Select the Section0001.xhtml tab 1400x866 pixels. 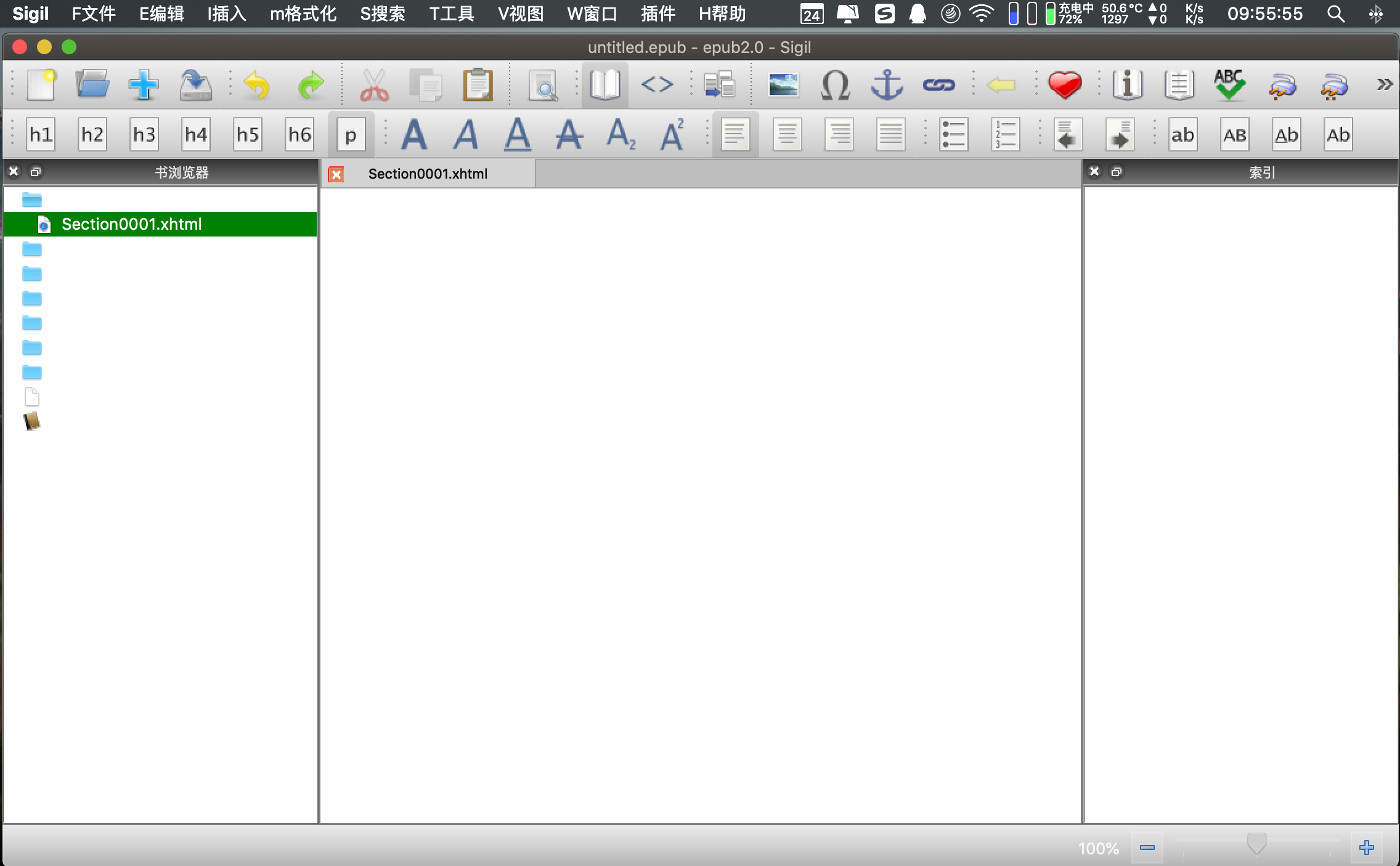coord(428,174)
